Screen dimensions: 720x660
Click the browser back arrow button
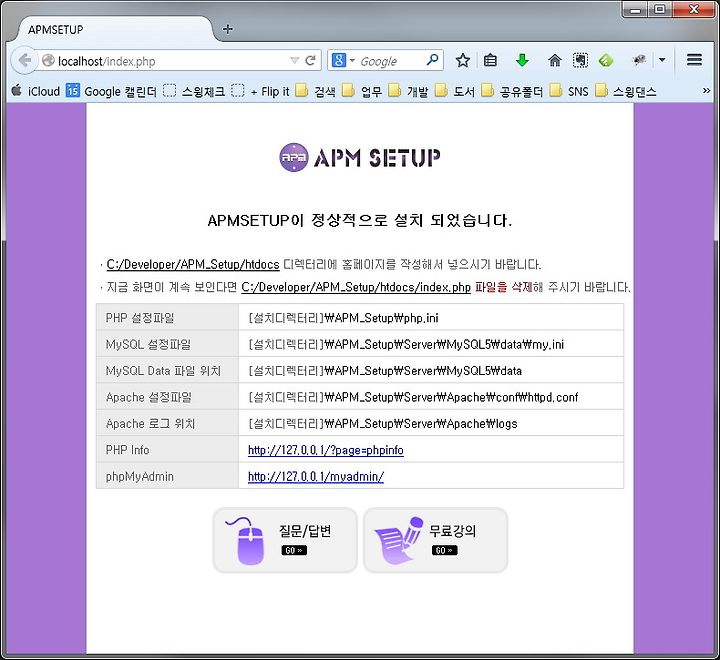pyautogui.click(x=24, y=60)
